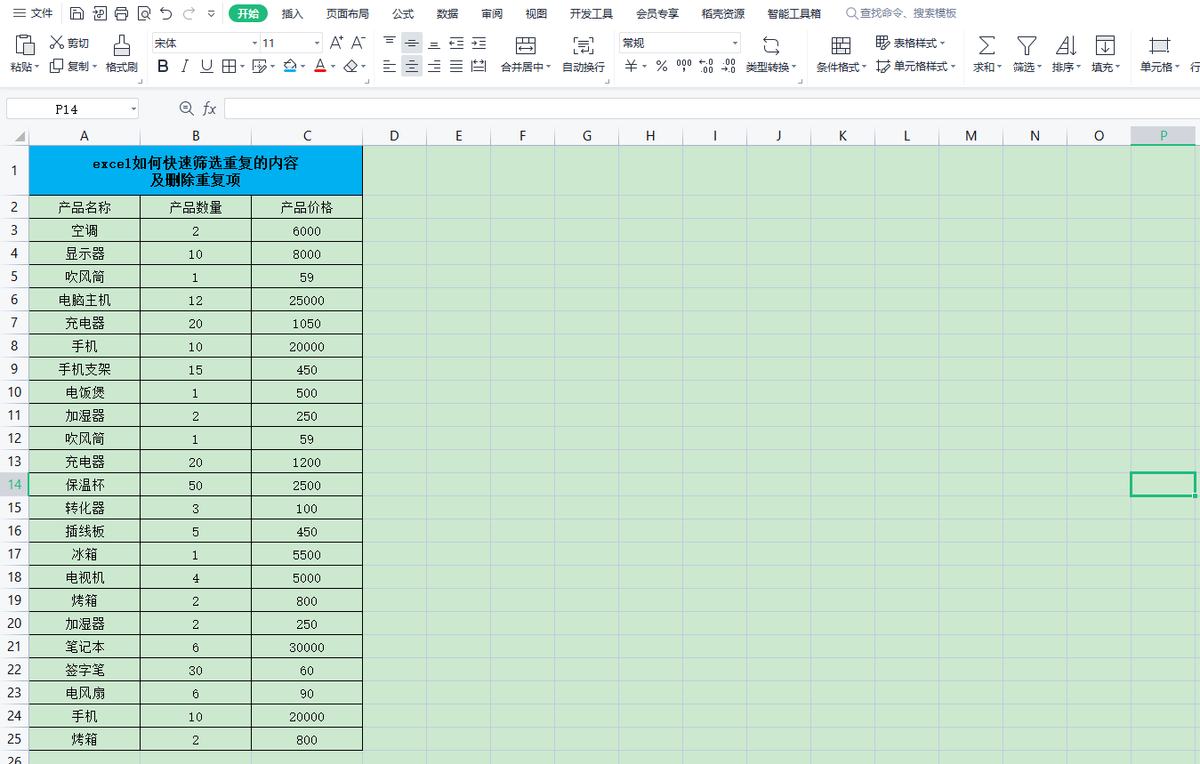Image resolution: width=1200 pixels, height=764 pixels.
Task: Click the Redo arrow icon
Action: click(x=188, y=14)
